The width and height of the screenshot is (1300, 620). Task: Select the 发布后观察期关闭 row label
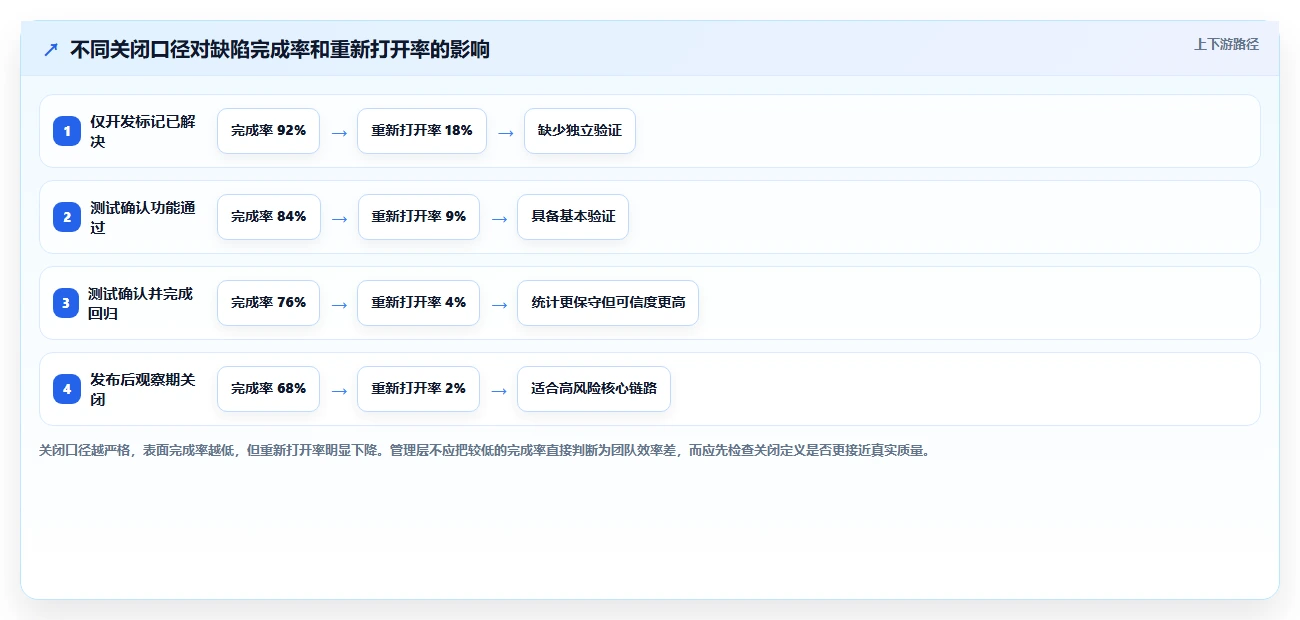[x=142, y=389]
